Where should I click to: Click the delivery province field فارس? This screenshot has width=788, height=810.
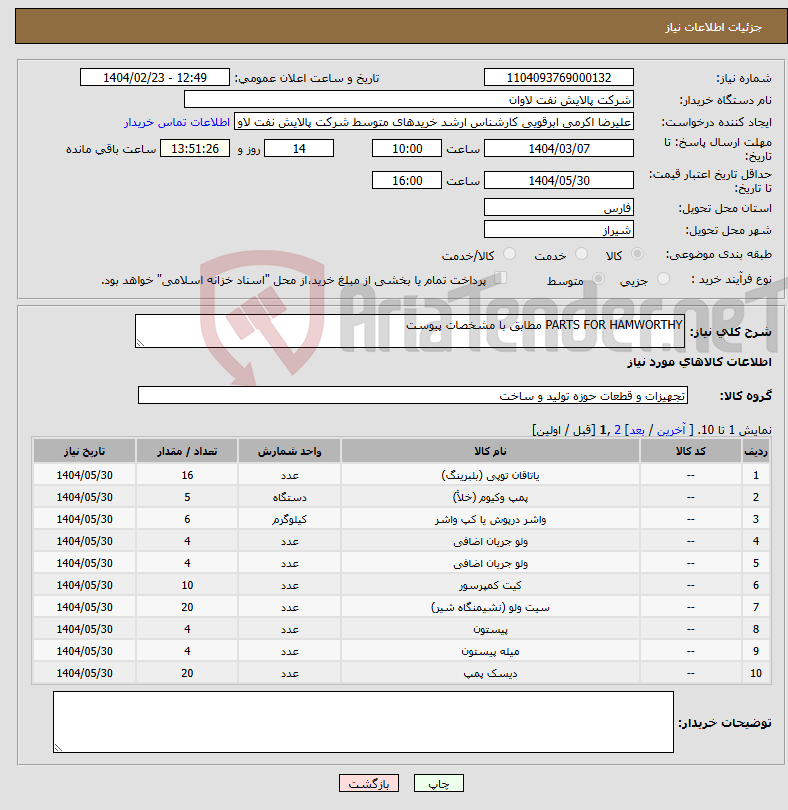tap(559, 208)
